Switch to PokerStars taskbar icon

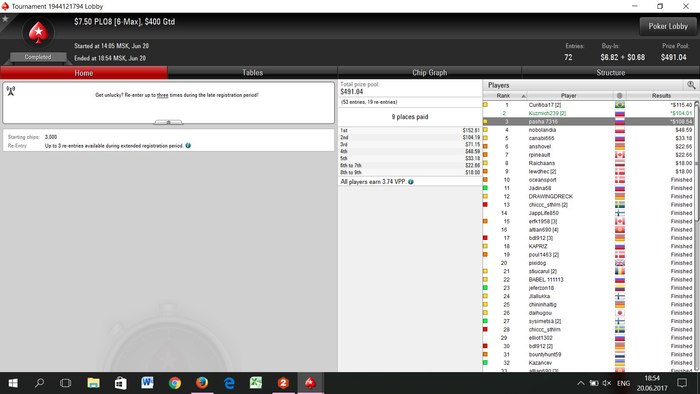[310, 383]
